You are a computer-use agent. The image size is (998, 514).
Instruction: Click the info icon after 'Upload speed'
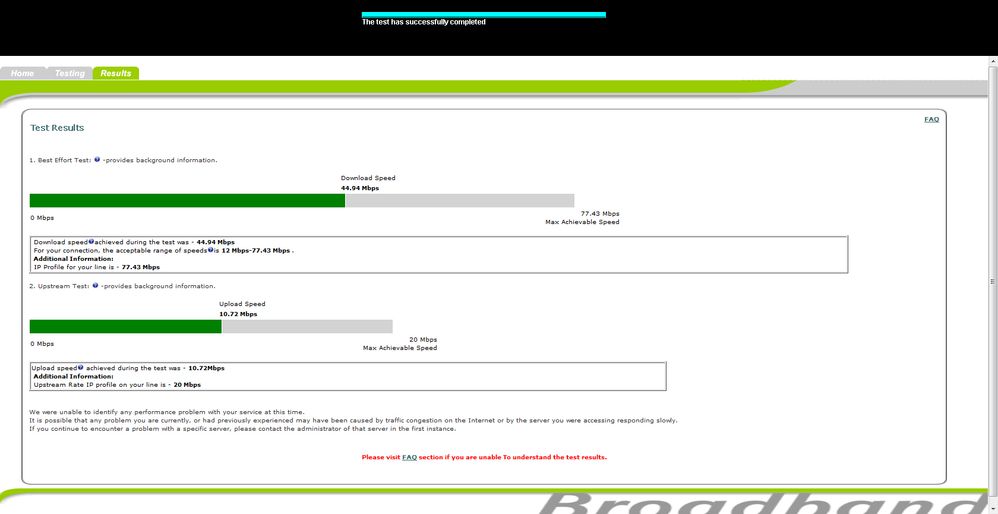81,368
